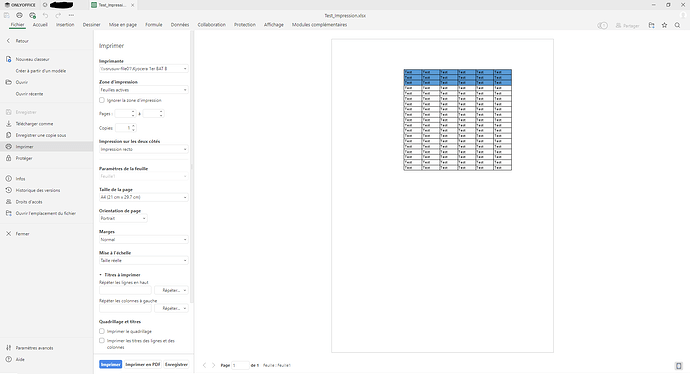This screenshot has width=690, height=374.
Task: Click the Droits d'accès users icon
Action: (x=8, y=202)
